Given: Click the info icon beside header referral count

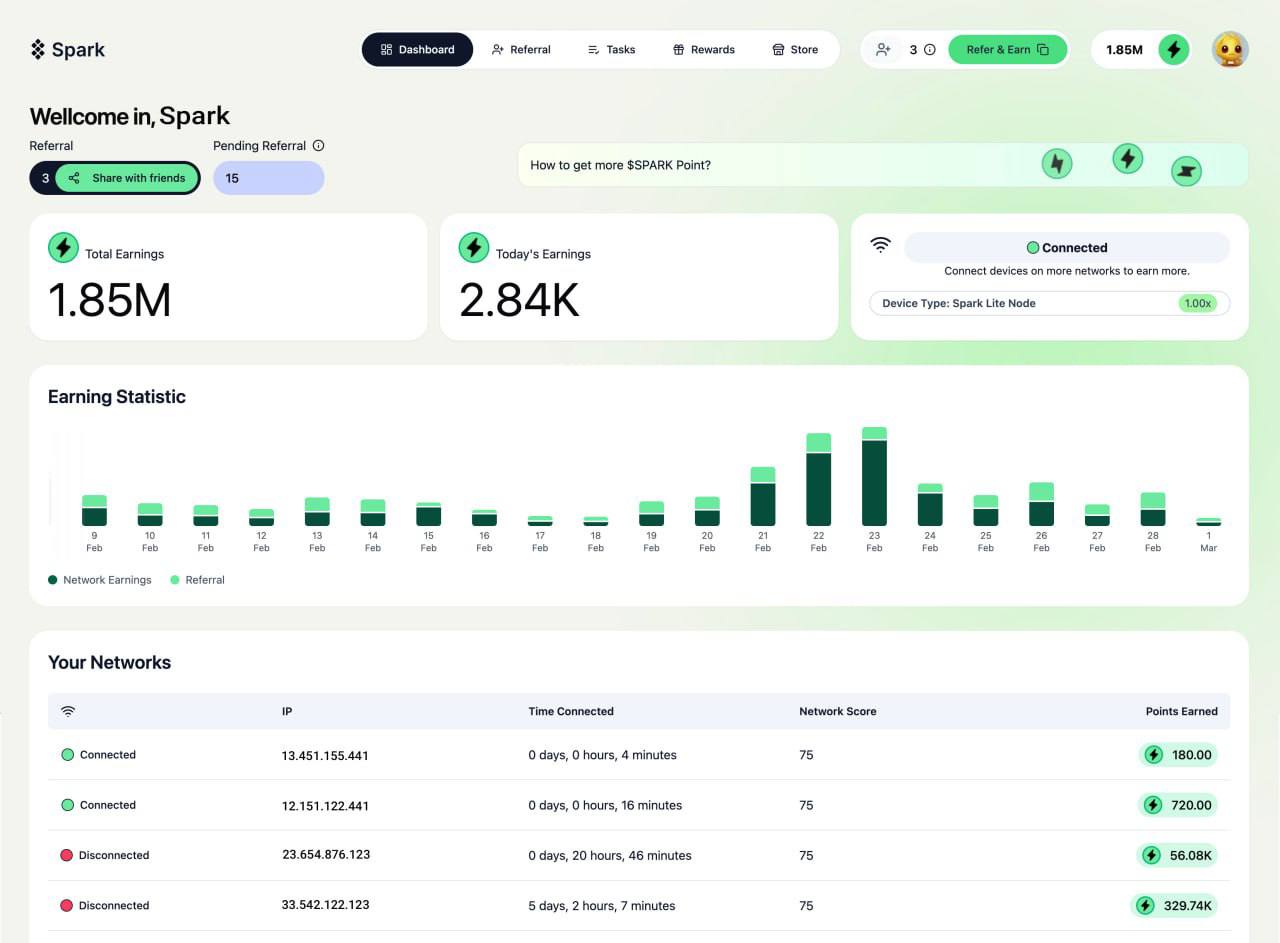Looking at the screenshot, I should (930, 49).
